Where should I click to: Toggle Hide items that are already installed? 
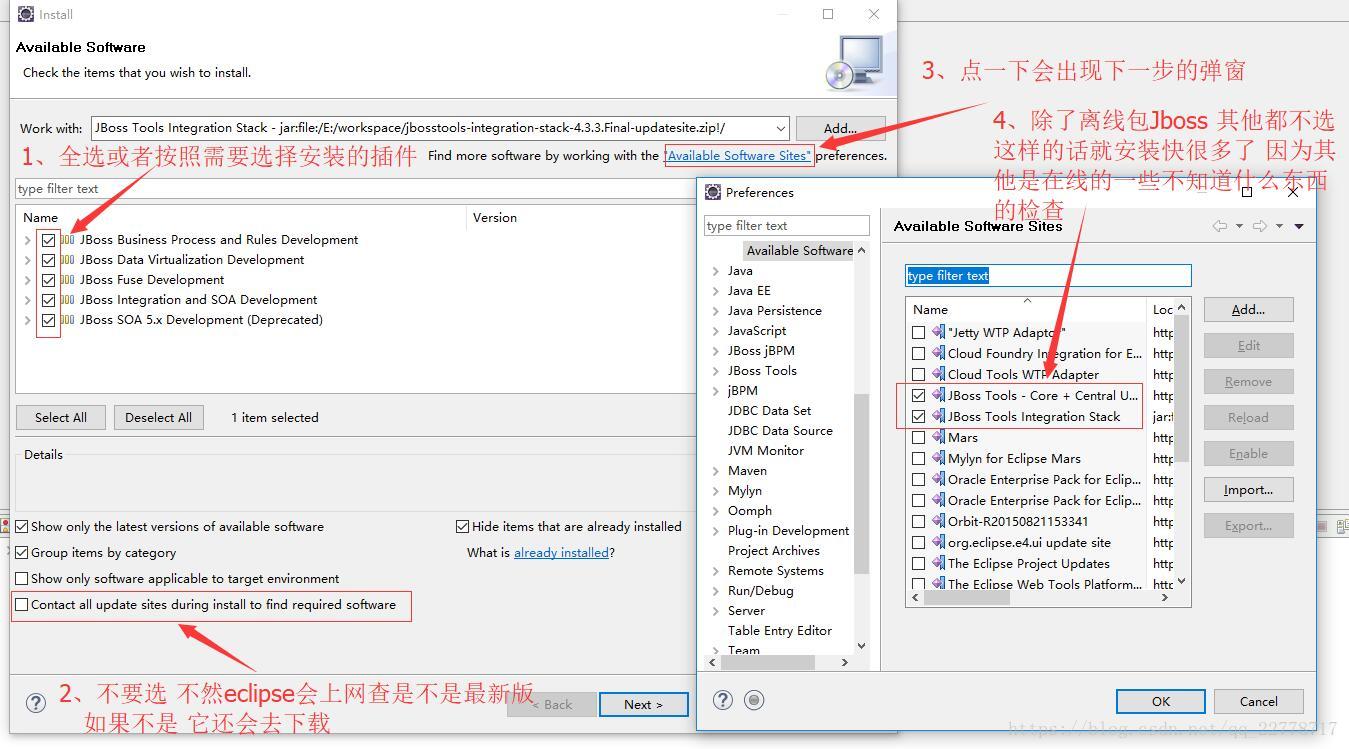(462, 526)
